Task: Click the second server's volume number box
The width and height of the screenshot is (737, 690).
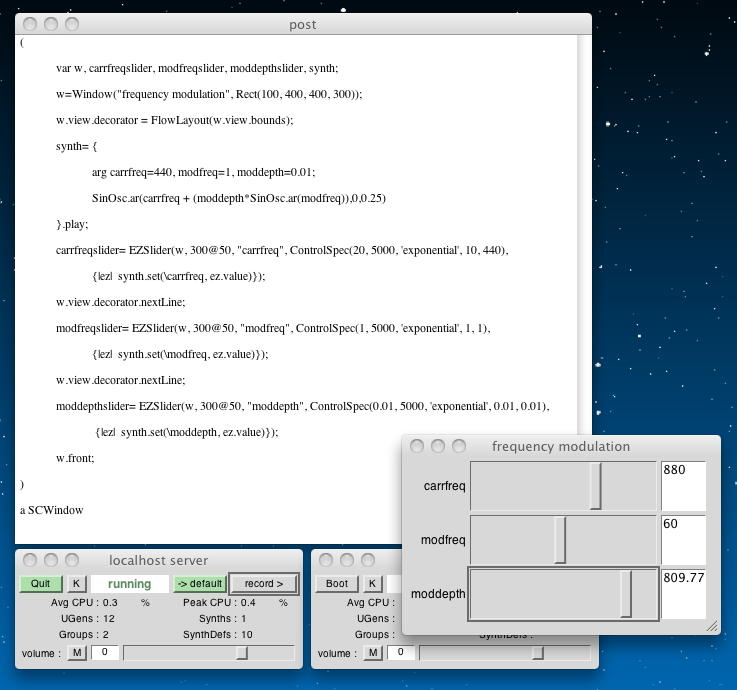Action: click(400, 653)
